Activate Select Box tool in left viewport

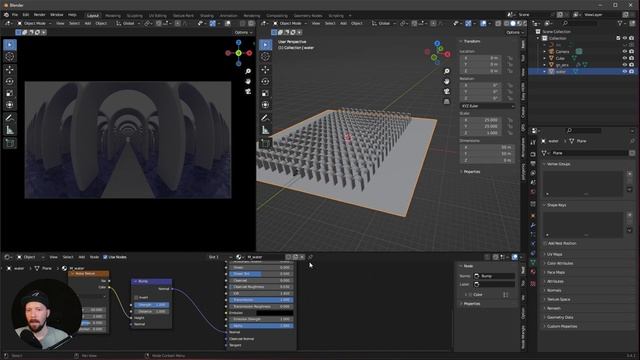point(10,44)
